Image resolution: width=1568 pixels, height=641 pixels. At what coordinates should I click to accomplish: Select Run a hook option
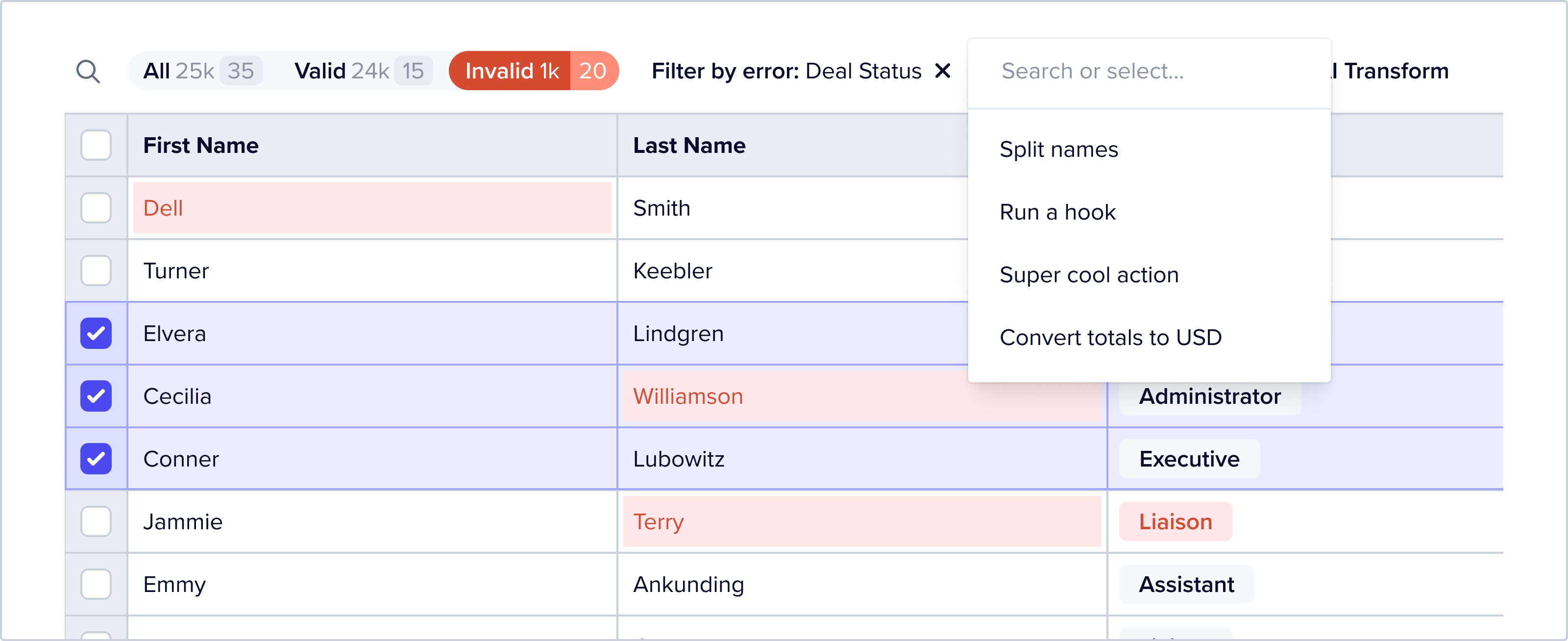click(1057, 213)
